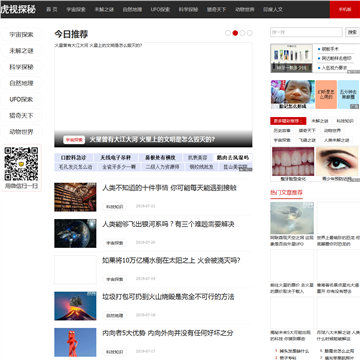Open 科学探秘 in the top navigation bar

[x=188, y=9]
